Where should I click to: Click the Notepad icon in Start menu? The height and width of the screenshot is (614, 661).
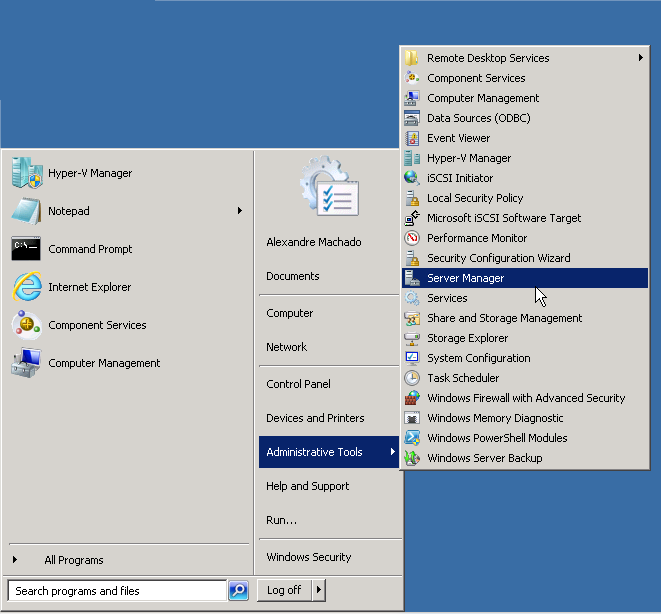27,211
